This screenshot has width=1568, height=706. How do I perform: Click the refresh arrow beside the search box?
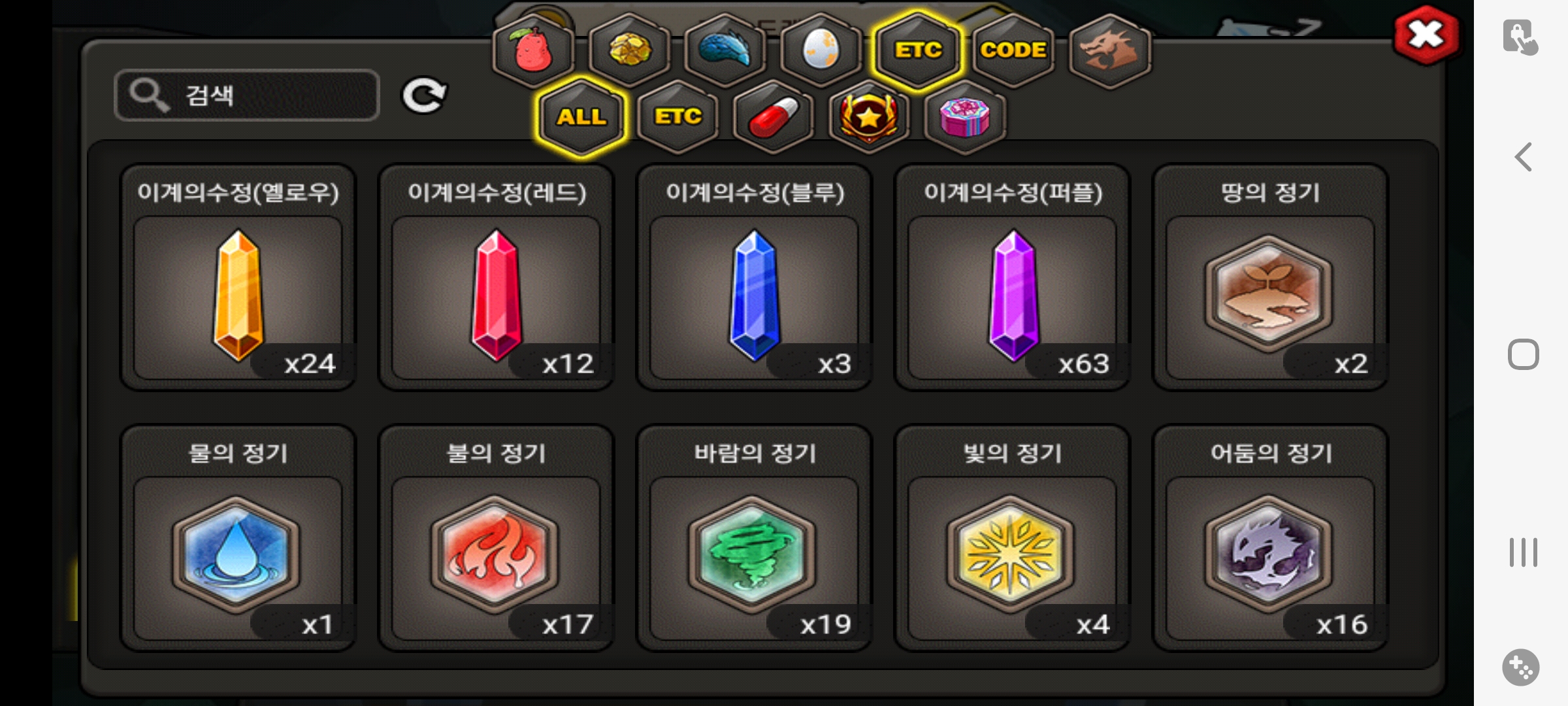424,96
